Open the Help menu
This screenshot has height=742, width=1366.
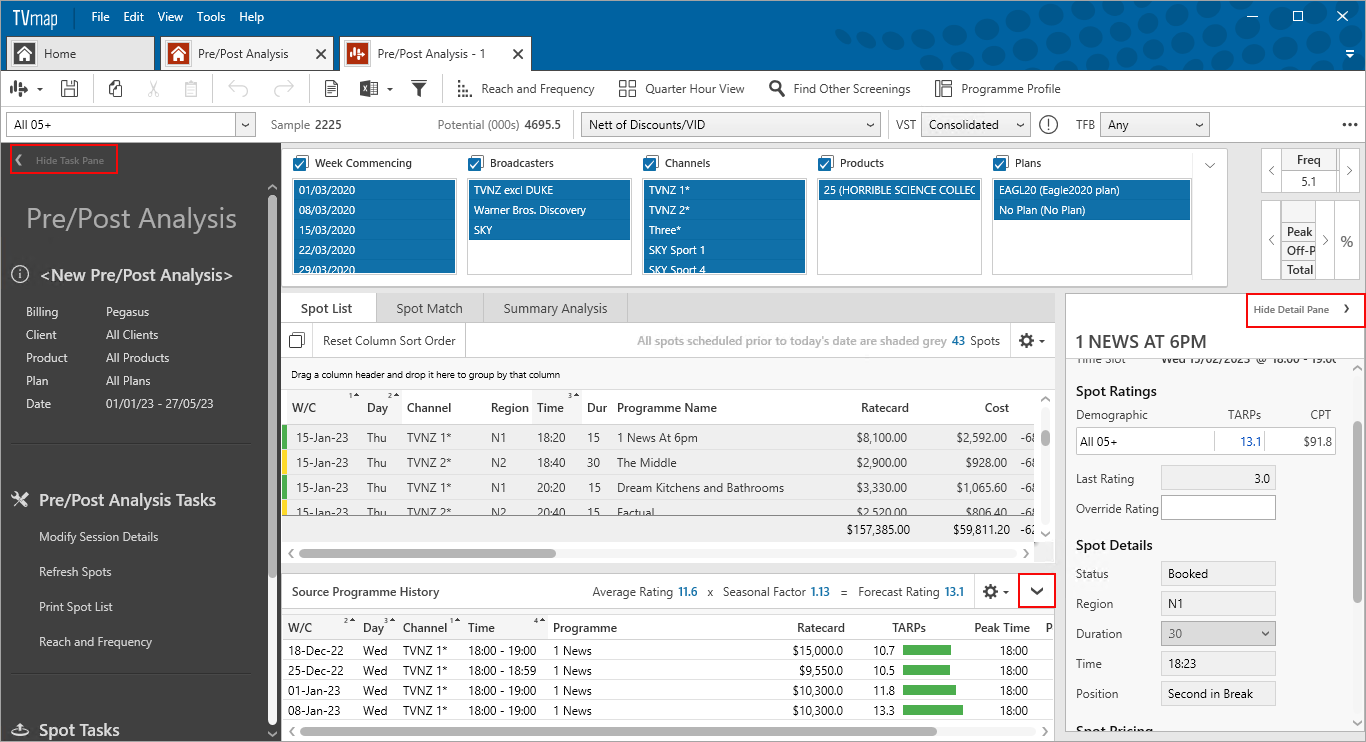252,17
